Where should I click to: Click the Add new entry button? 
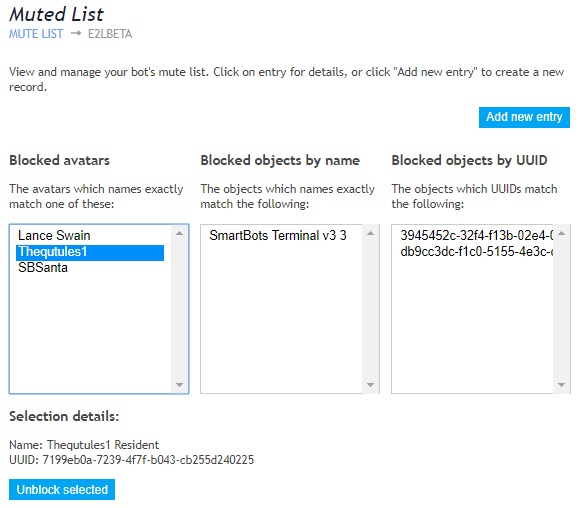524,117
